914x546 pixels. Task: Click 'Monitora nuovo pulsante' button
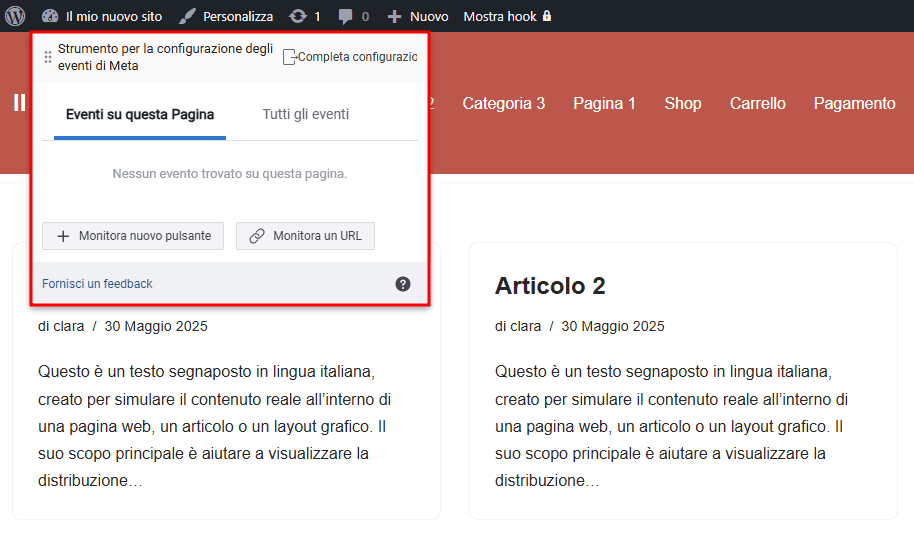pyautogui.click(x=133, y=236)
